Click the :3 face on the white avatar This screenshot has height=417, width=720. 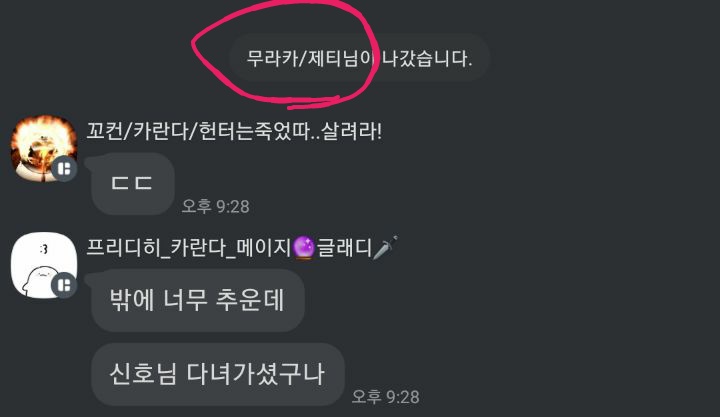(44, 249)
